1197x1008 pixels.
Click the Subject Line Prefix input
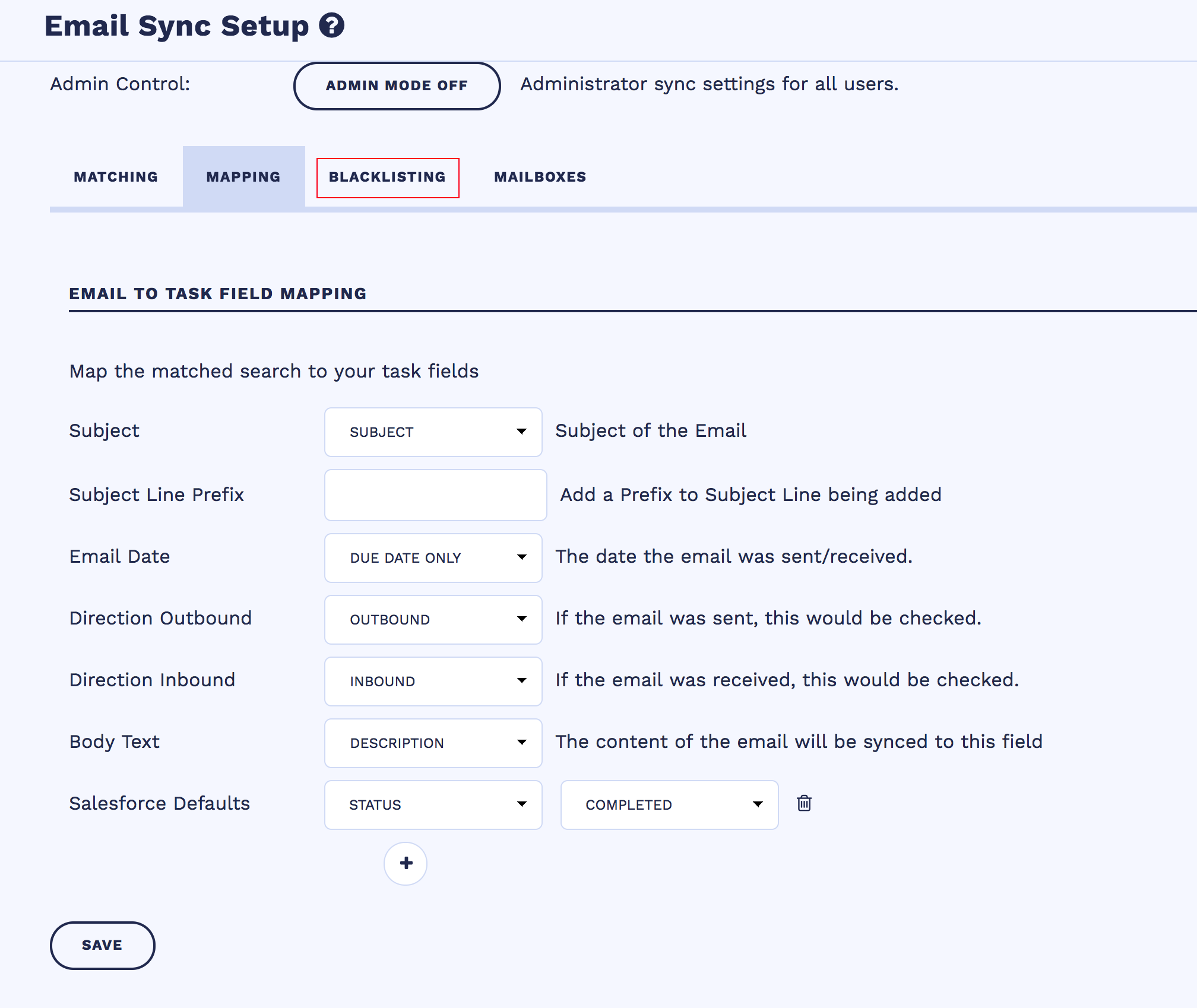[435, 495]
